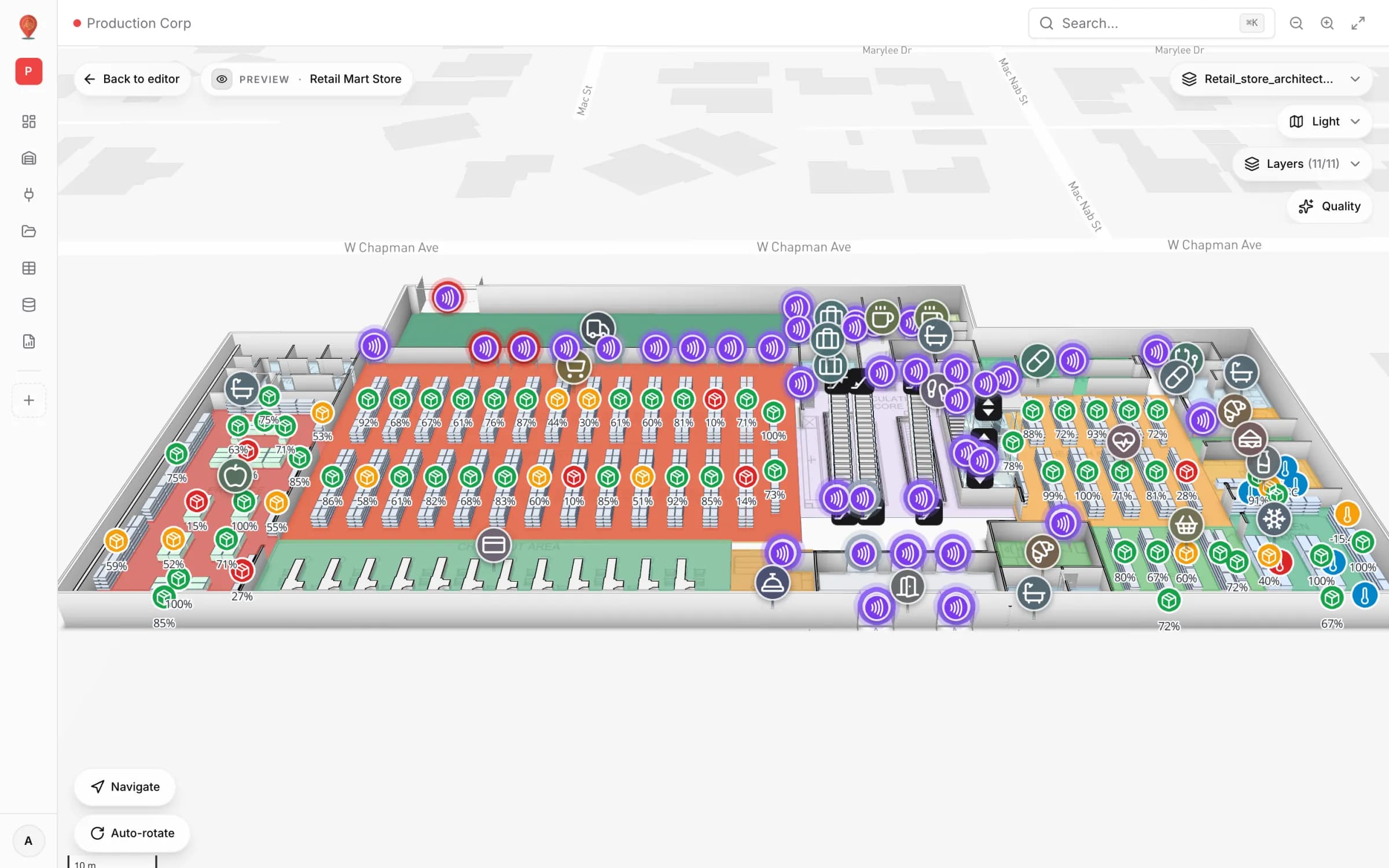Toggle the Quality rendering option
Viewport: 1389px width, 868px height.
[x=1329, y=207]
